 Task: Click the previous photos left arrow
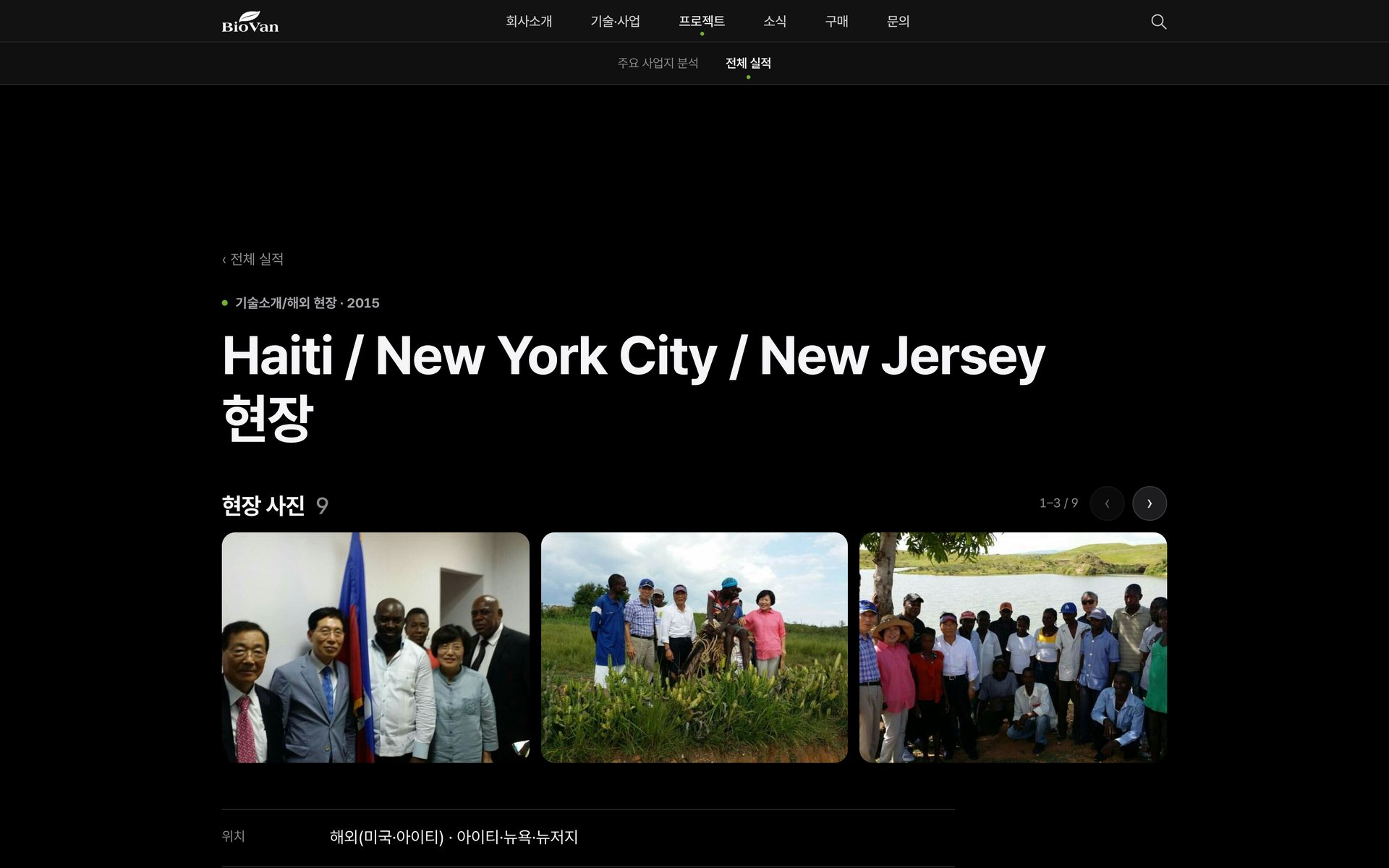coord(1107,503)
